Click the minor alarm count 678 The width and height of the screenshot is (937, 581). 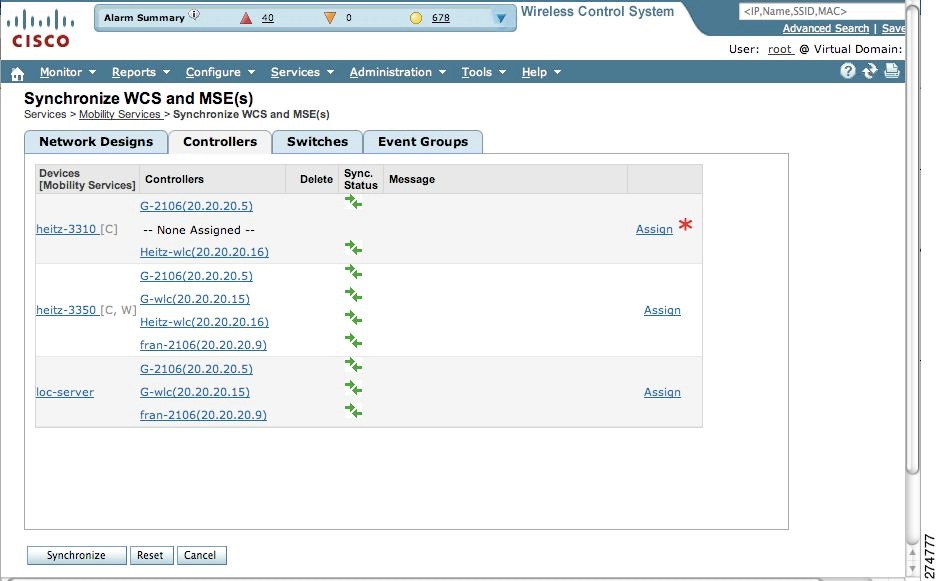click(441, 18)
